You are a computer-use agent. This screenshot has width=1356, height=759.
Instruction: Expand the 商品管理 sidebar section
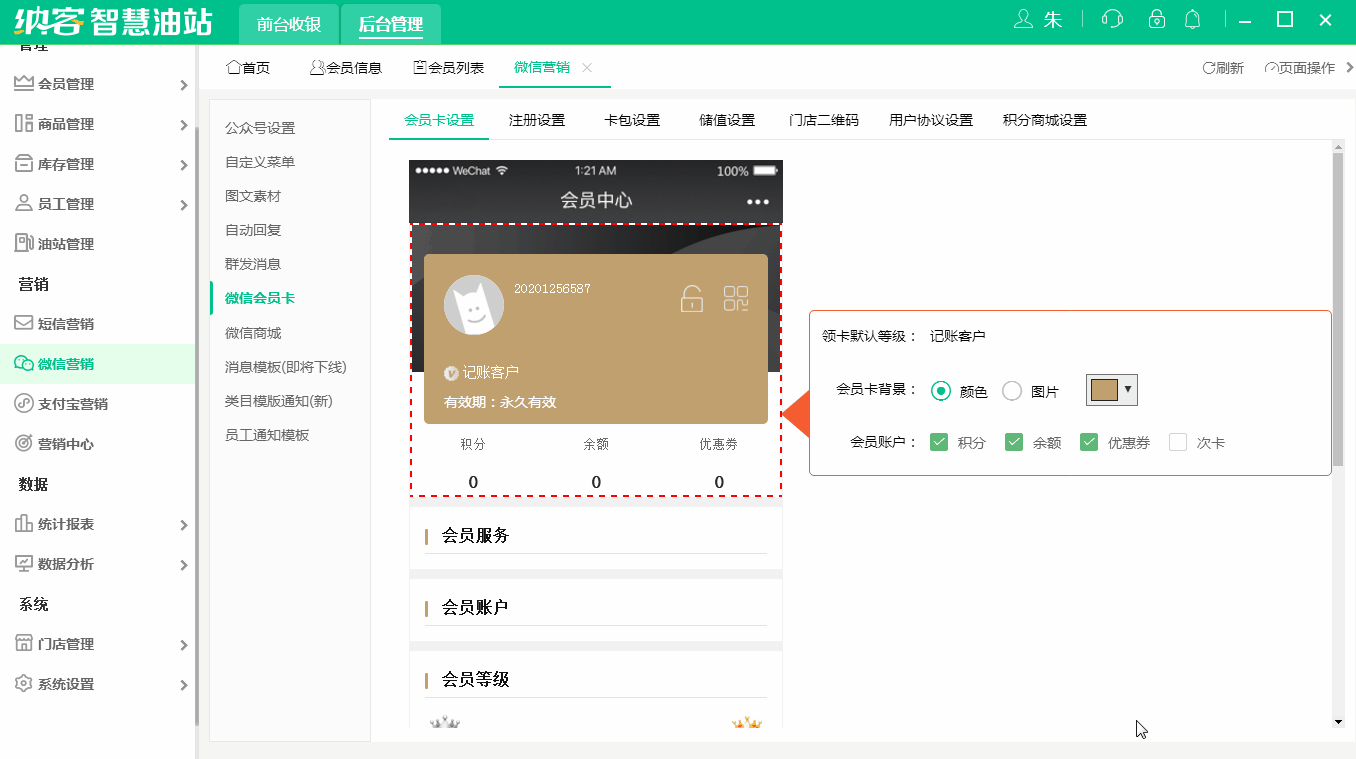tap(95, 124)
